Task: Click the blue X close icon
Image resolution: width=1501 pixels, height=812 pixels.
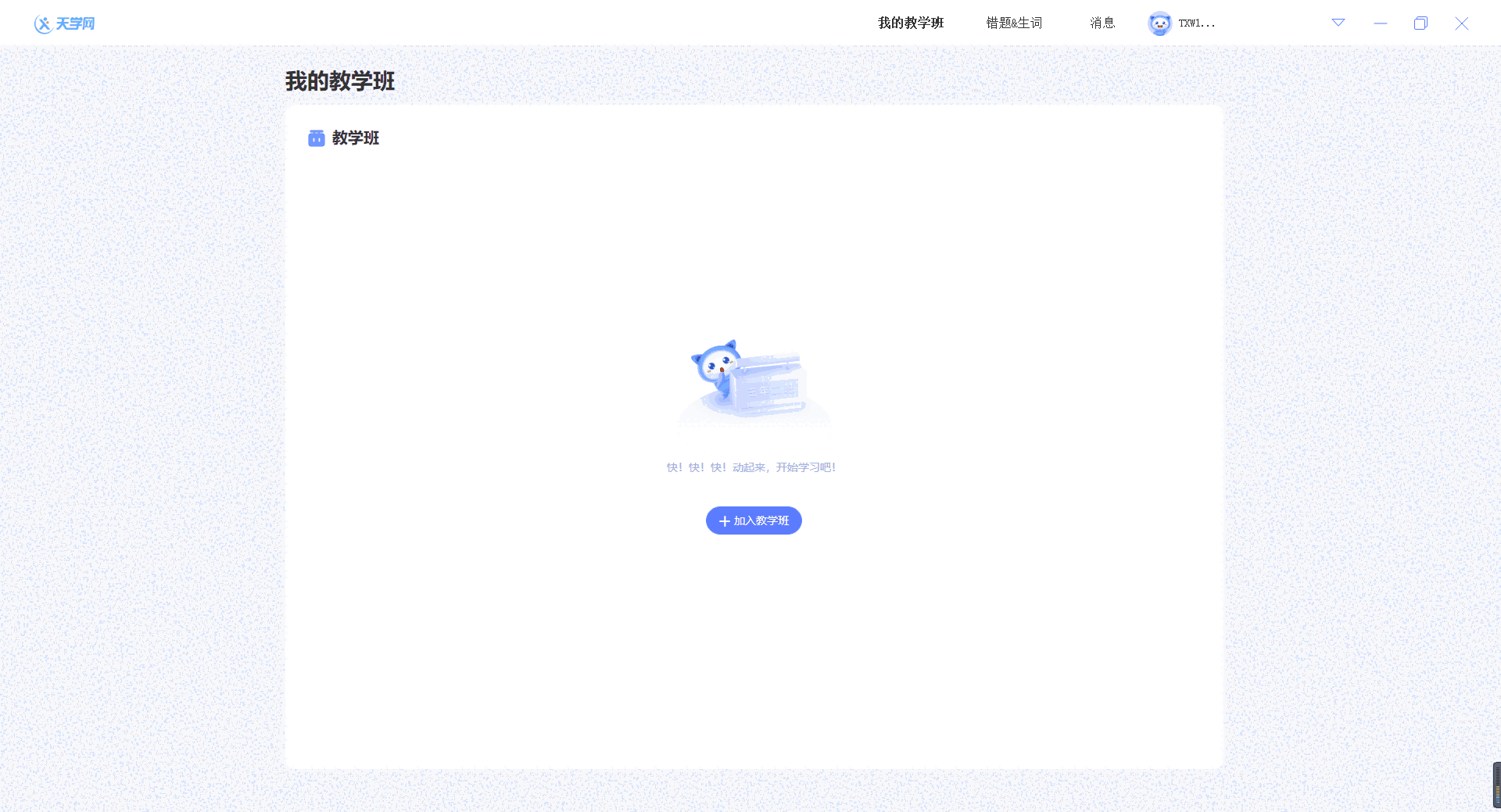Action: tap(1460, 23)
